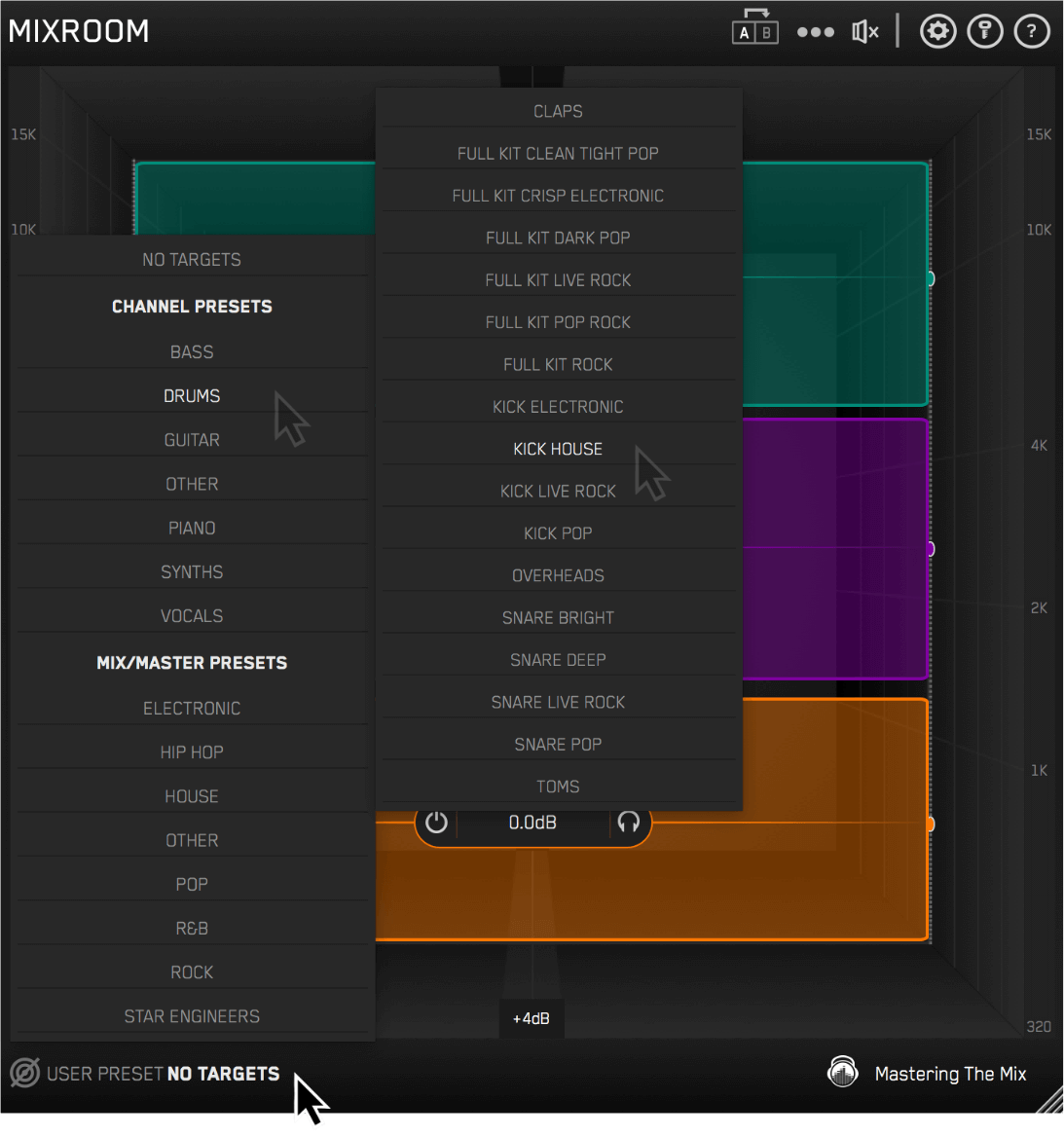The image size is (1064, 1137).
Task: Click the Mastering The Mix logo
Action: [842, 1073]
